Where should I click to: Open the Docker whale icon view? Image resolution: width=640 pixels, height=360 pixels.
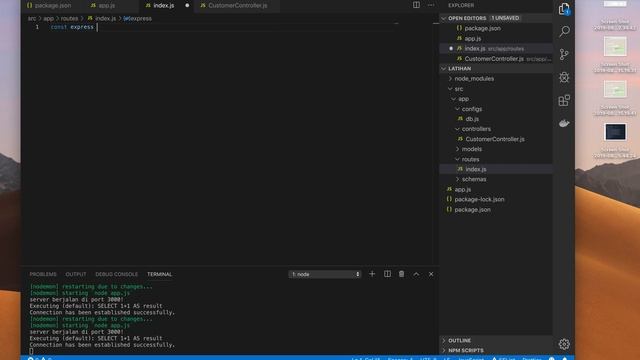564,123
